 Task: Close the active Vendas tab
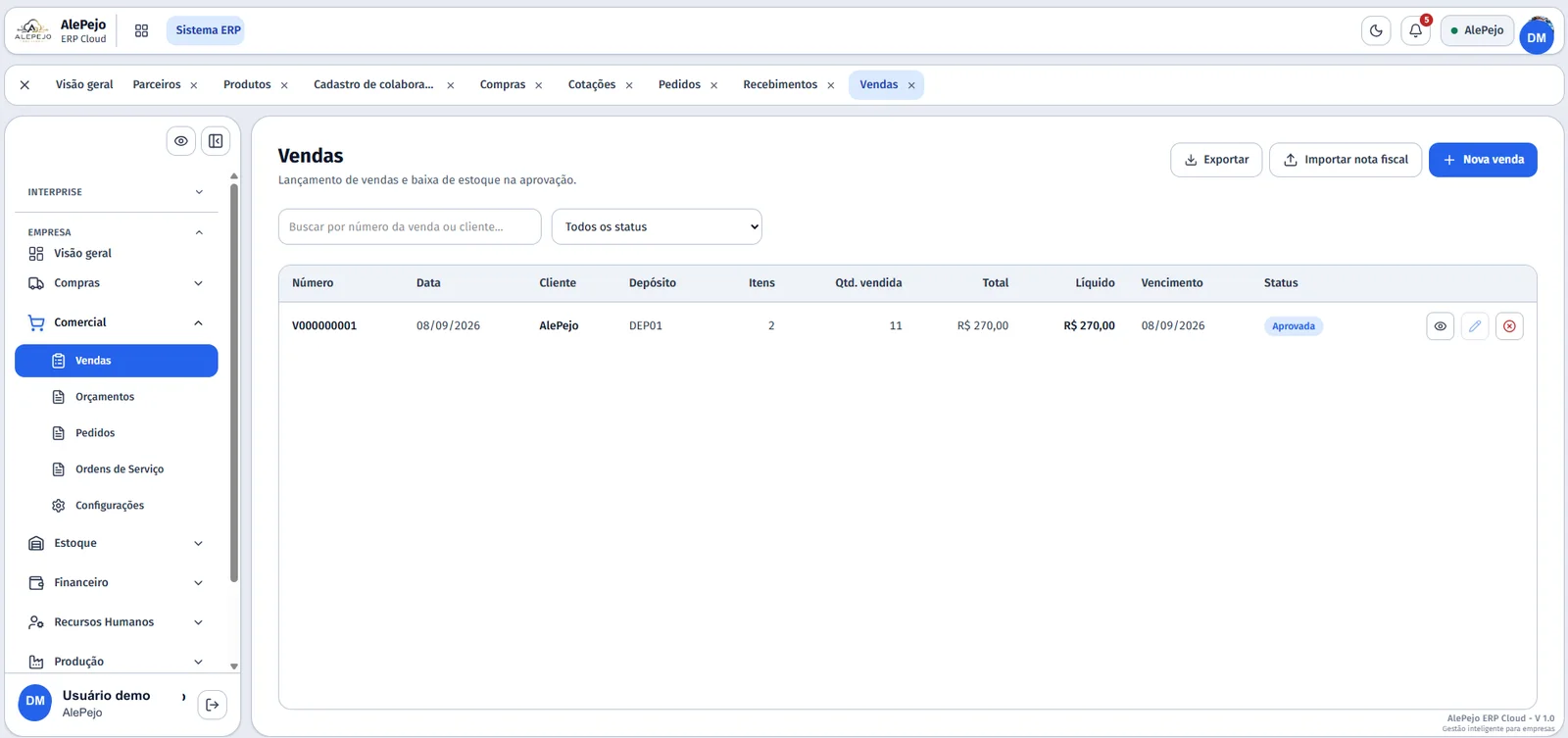coord(911,85)
